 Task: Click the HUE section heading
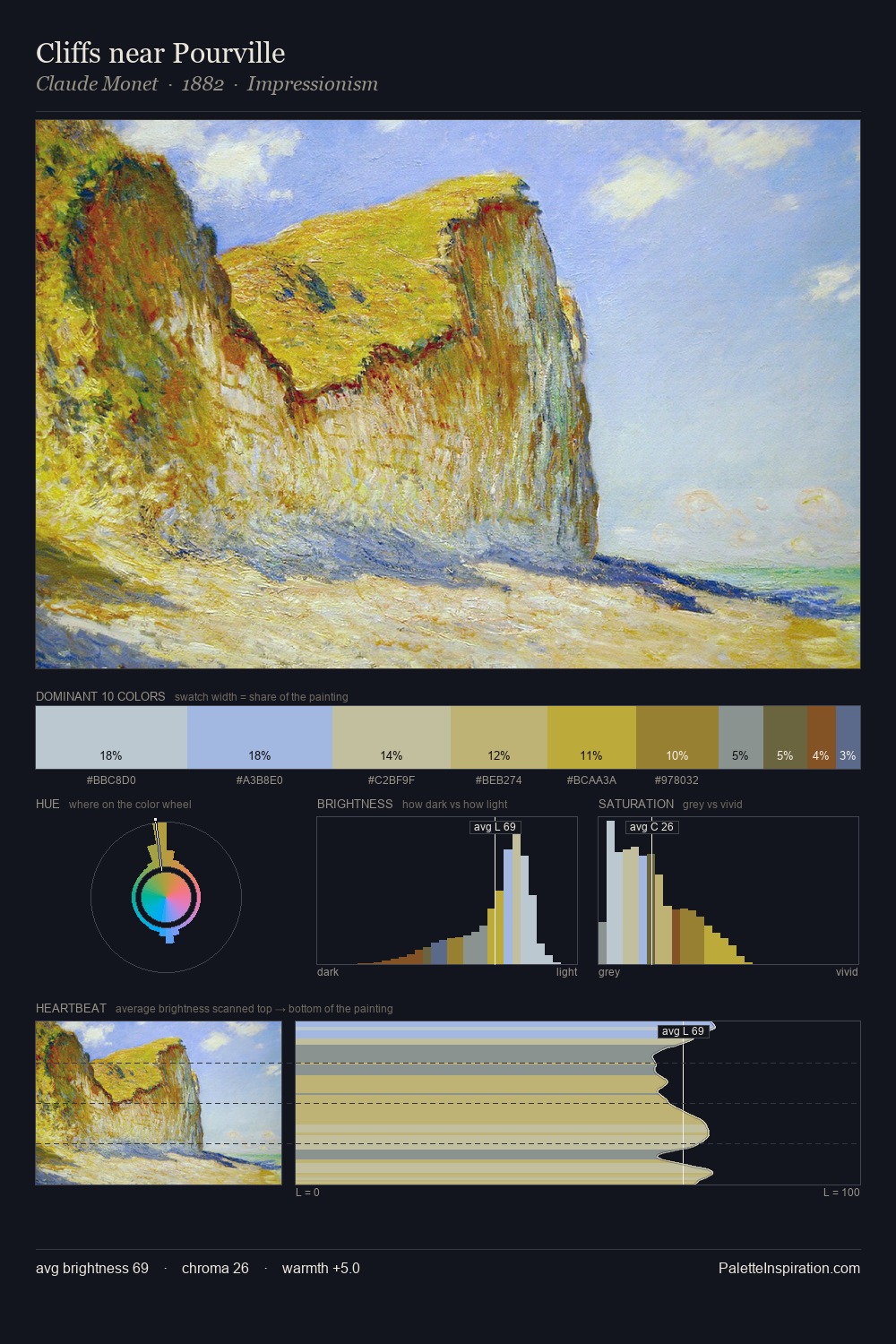click(47, 804)
